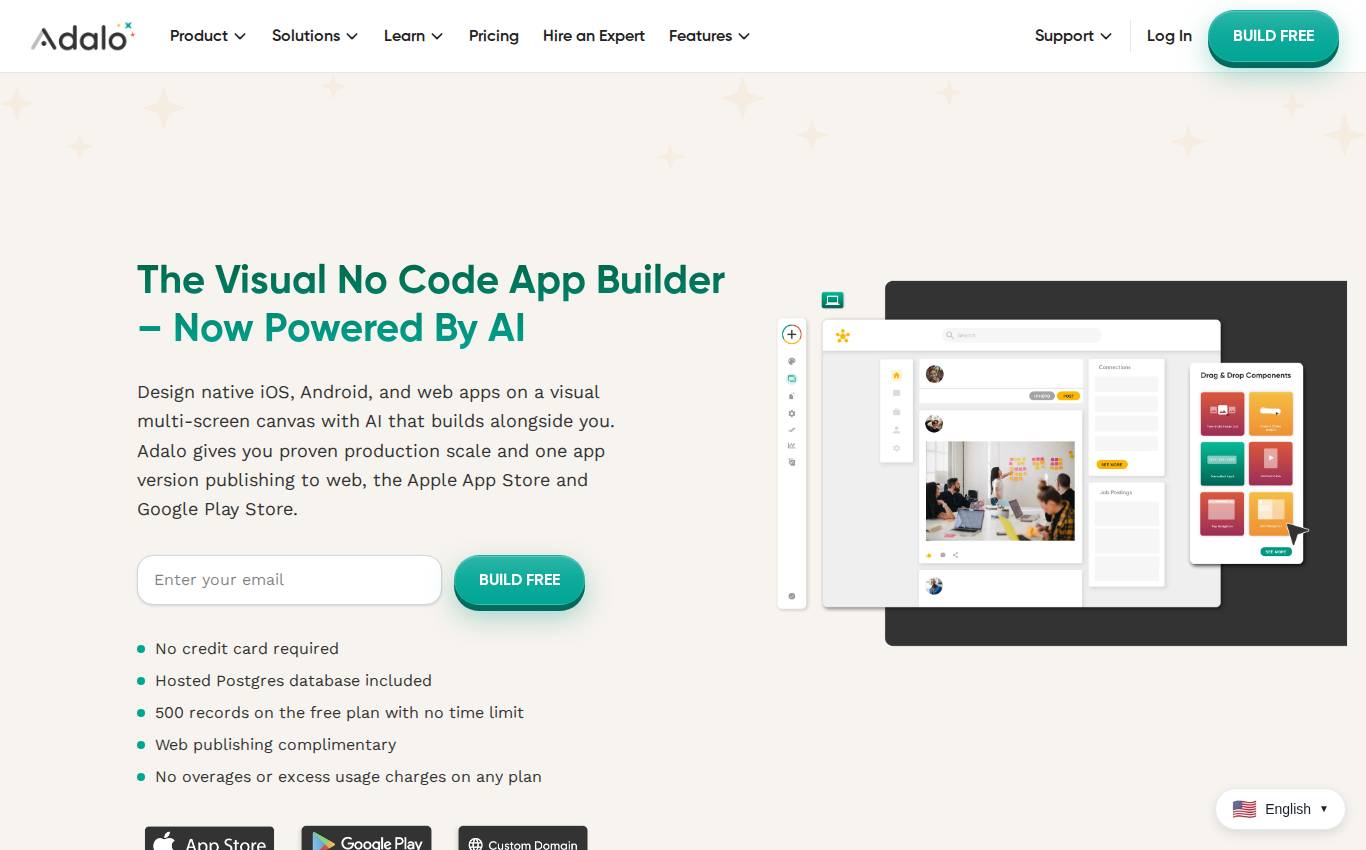Open the Features dropdown menu
This screenshot has height=850, width=1366.
click(709, 36)
